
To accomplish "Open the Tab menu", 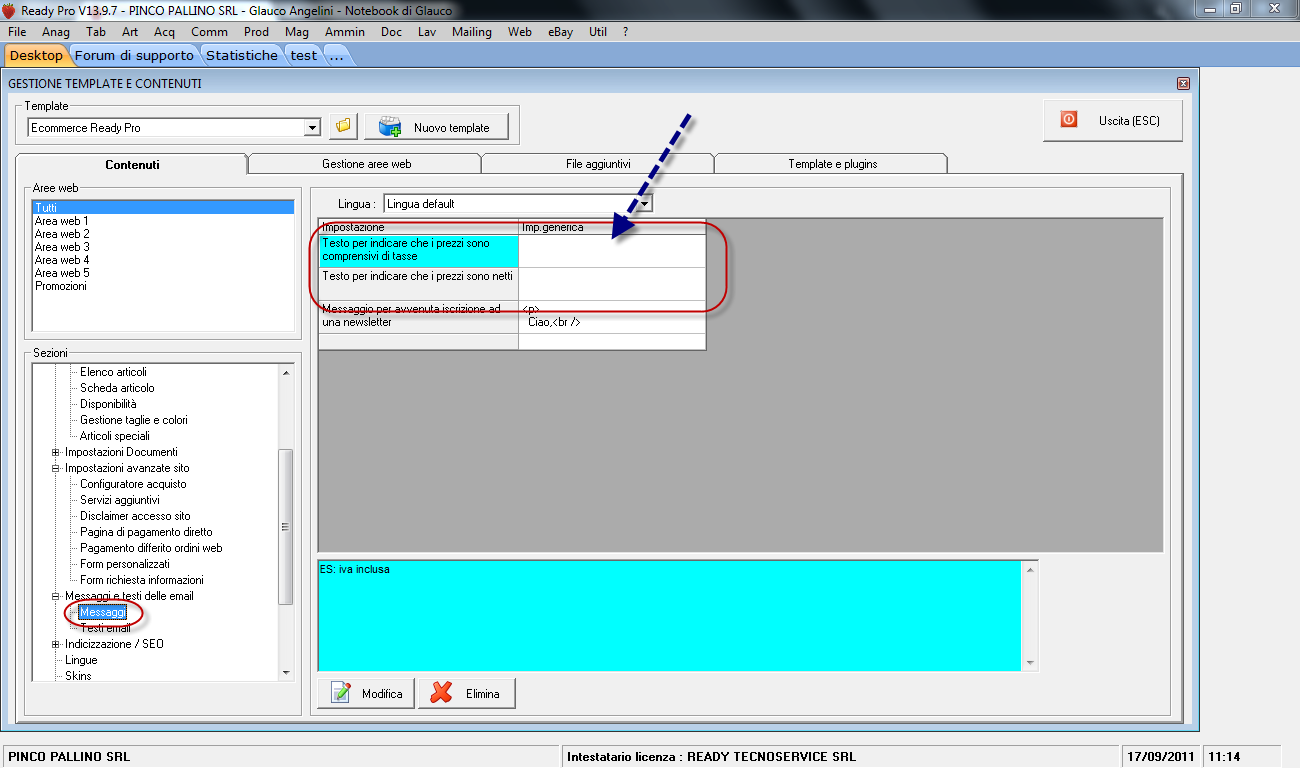I will pos(96,32).
